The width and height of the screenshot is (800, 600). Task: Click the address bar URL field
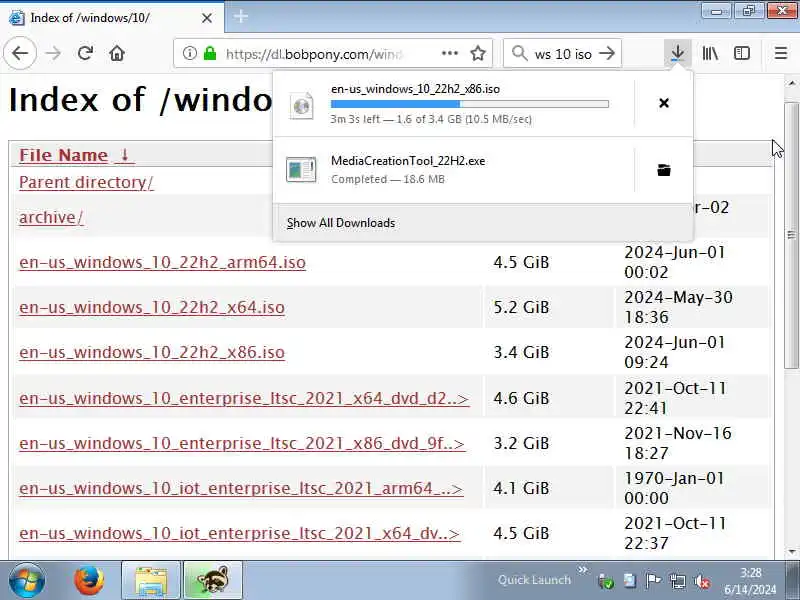coord(333,53)
